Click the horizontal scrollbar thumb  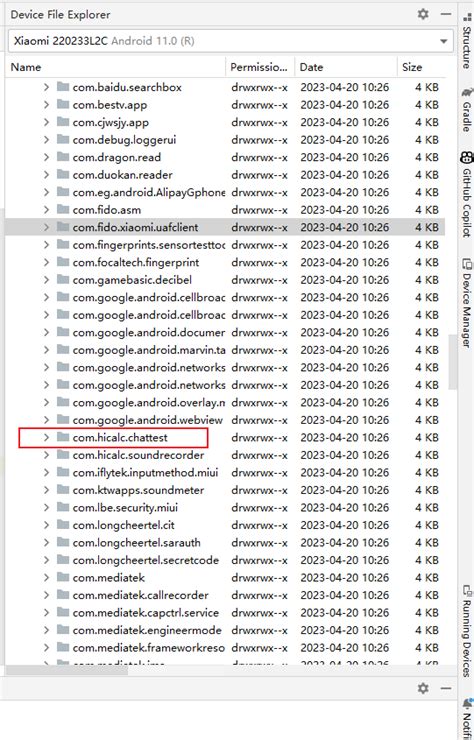coord(67,670)
